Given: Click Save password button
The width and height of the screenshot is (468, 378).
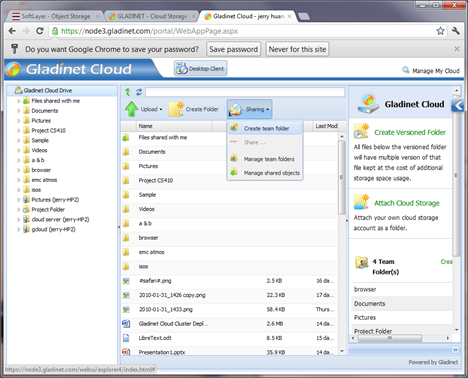Looking at the screenshot, I should click(233, 49).
